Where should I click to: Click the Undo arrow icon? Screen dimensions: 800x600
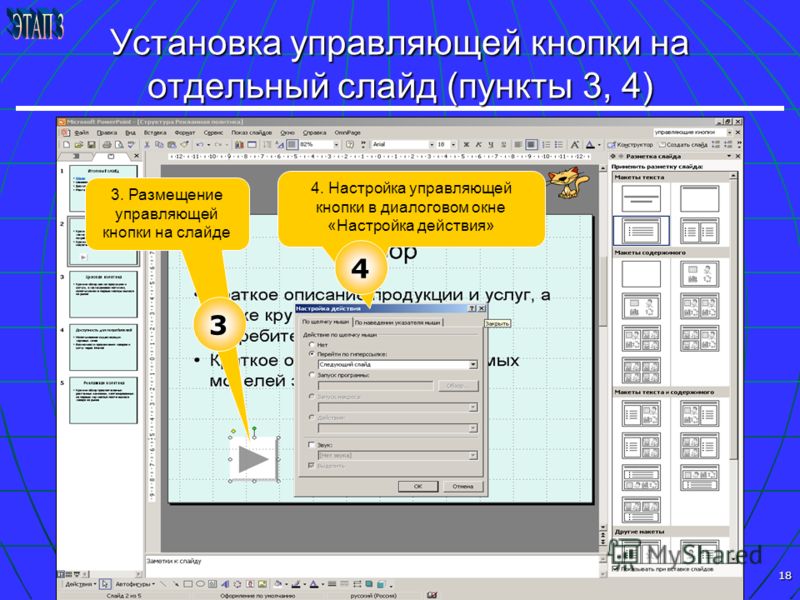[200, 145]
